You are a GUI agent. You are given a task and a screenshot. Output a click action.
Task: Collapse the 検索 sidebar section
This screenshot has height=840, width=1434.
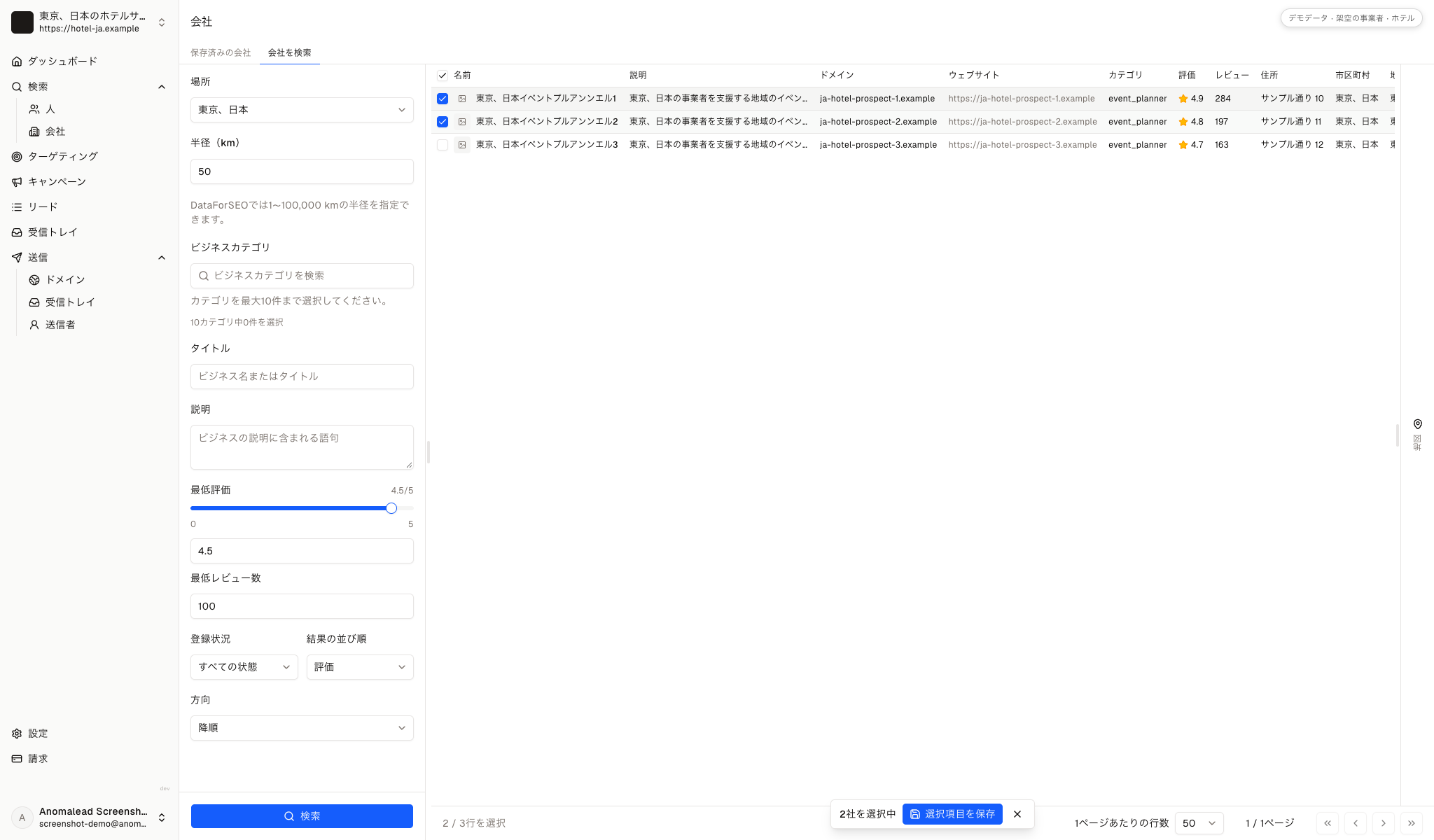[x=162, y=87]
